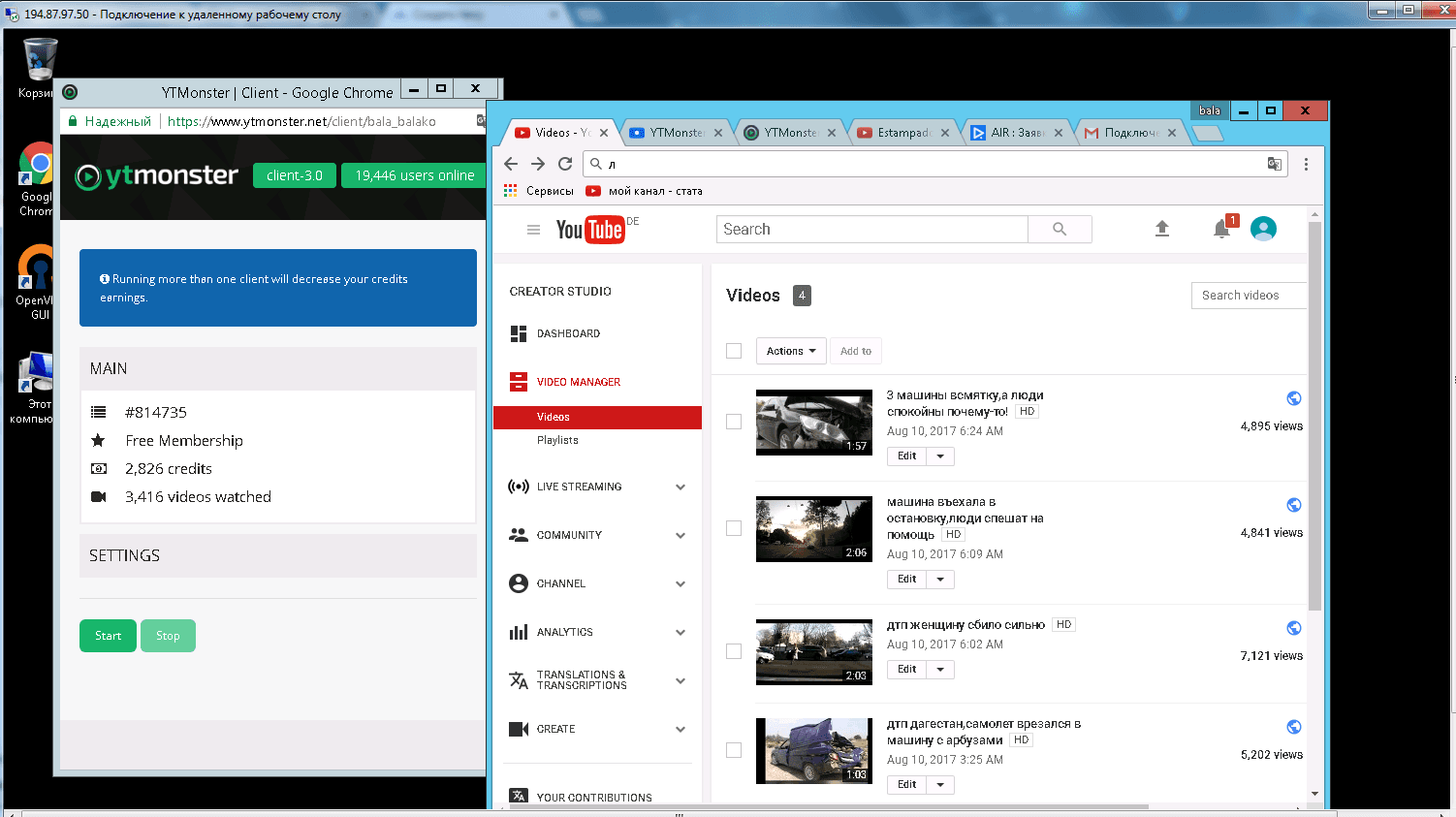Open Edit dropdown arrow for '3 машины всмятку' video
Screen dimensions: 1456x817
click(x=940, y=456)
